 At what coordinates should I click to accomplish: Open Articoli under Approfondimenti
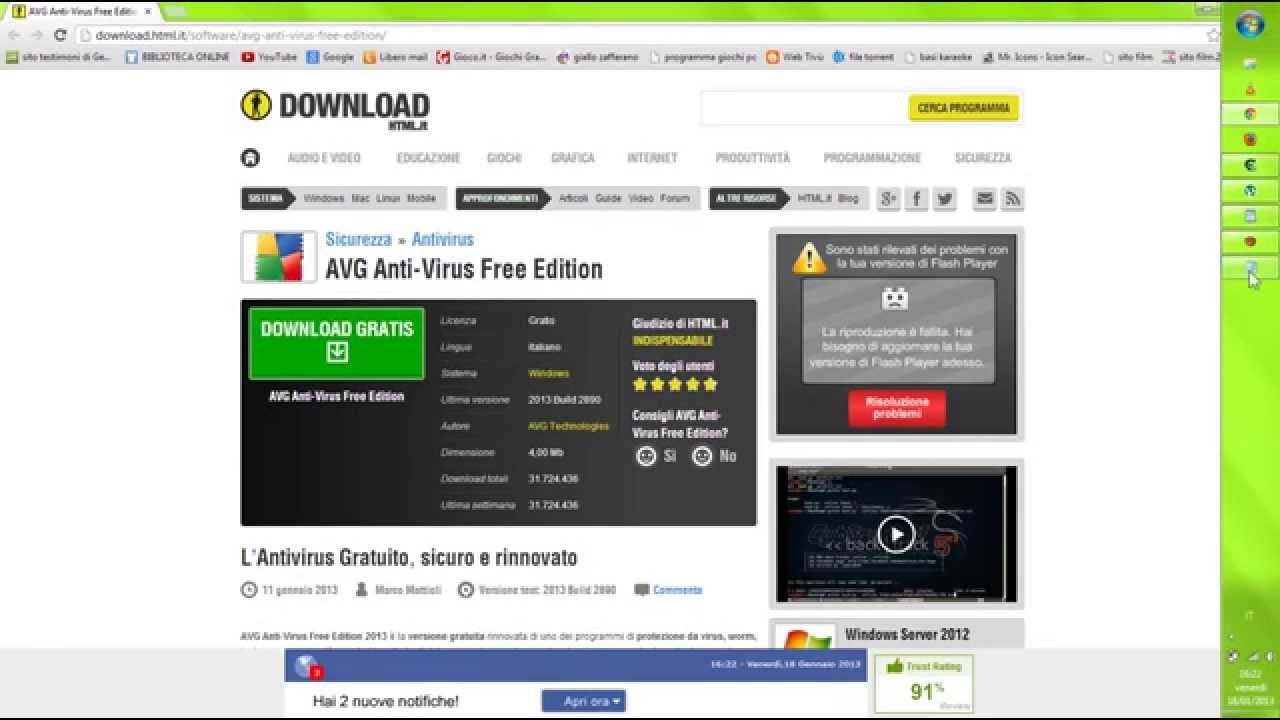573,199
